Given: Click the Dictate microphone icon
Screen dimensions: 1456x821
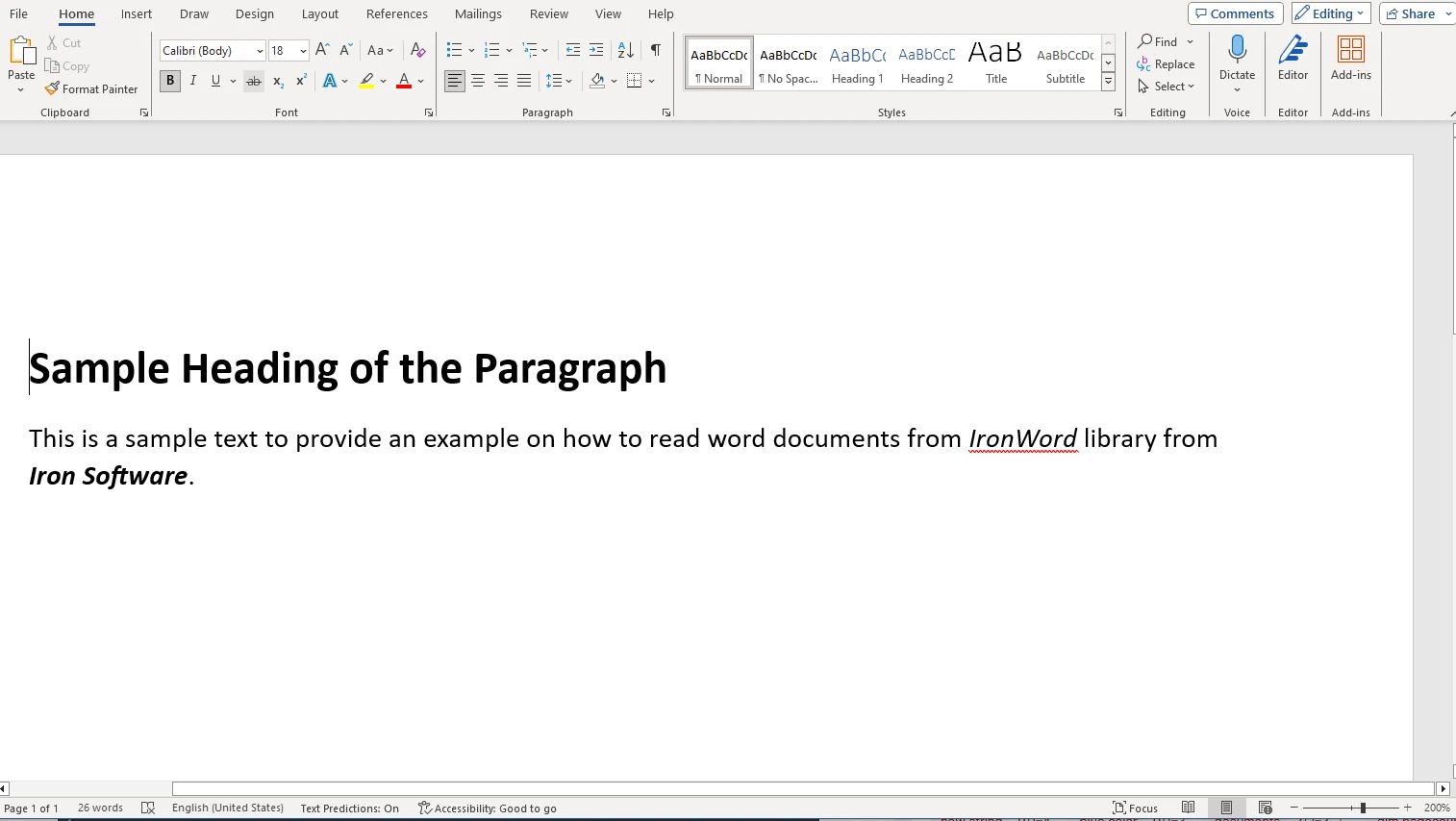Looking at the screenshot, I should pos(1237,50).
